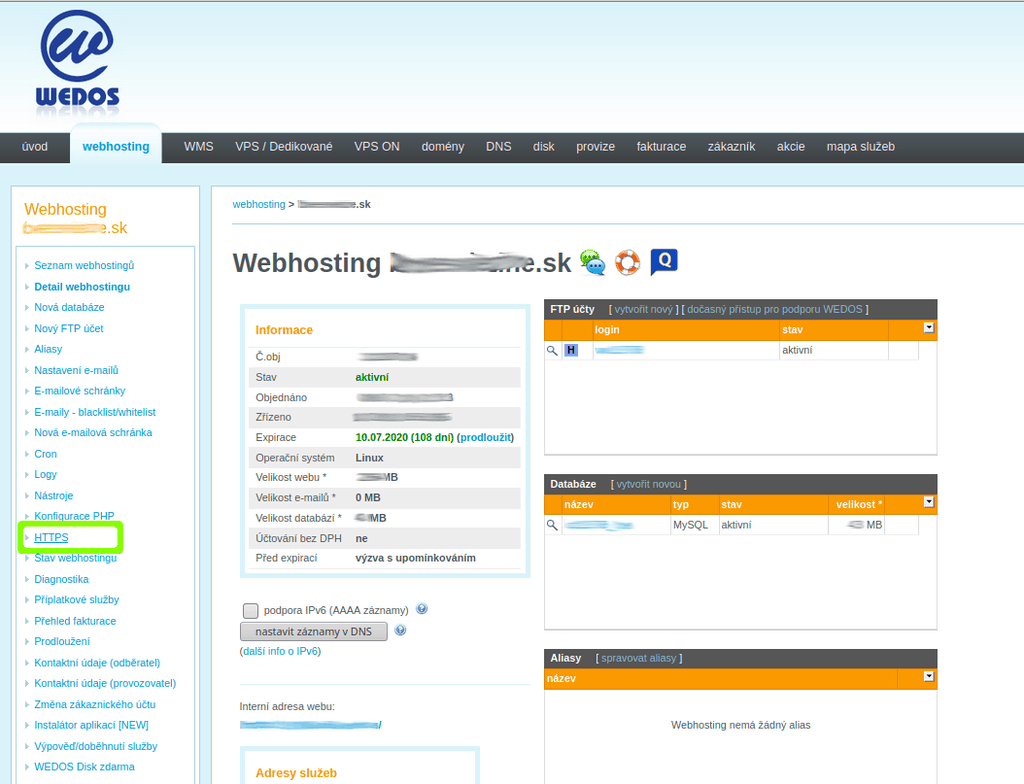Open the help icon beside nastavit záznamy button
Viewport: 1024px width, 784px height.
click(x=400, y=630)
